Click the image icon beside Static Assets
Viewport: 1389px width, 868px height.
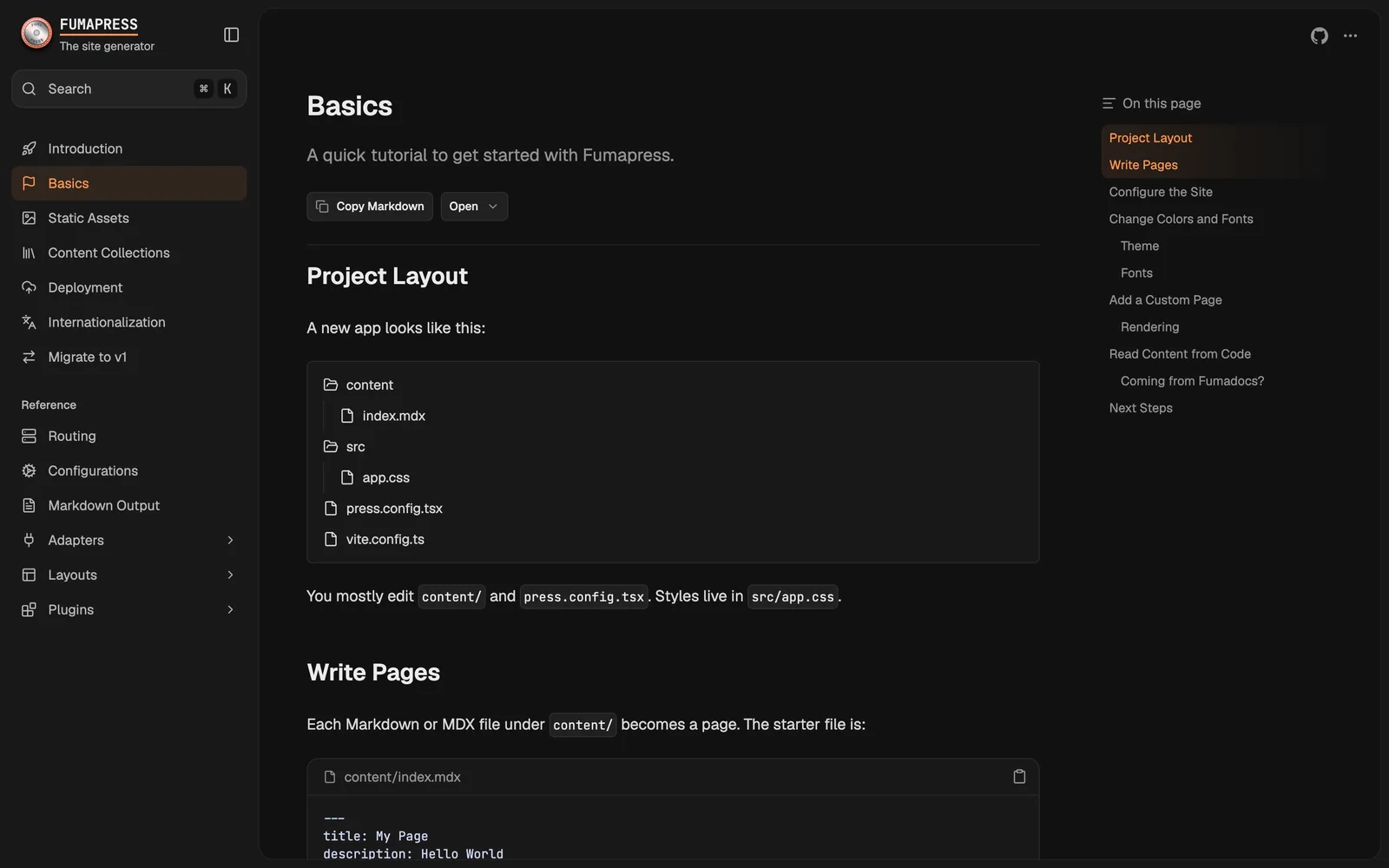29,218
